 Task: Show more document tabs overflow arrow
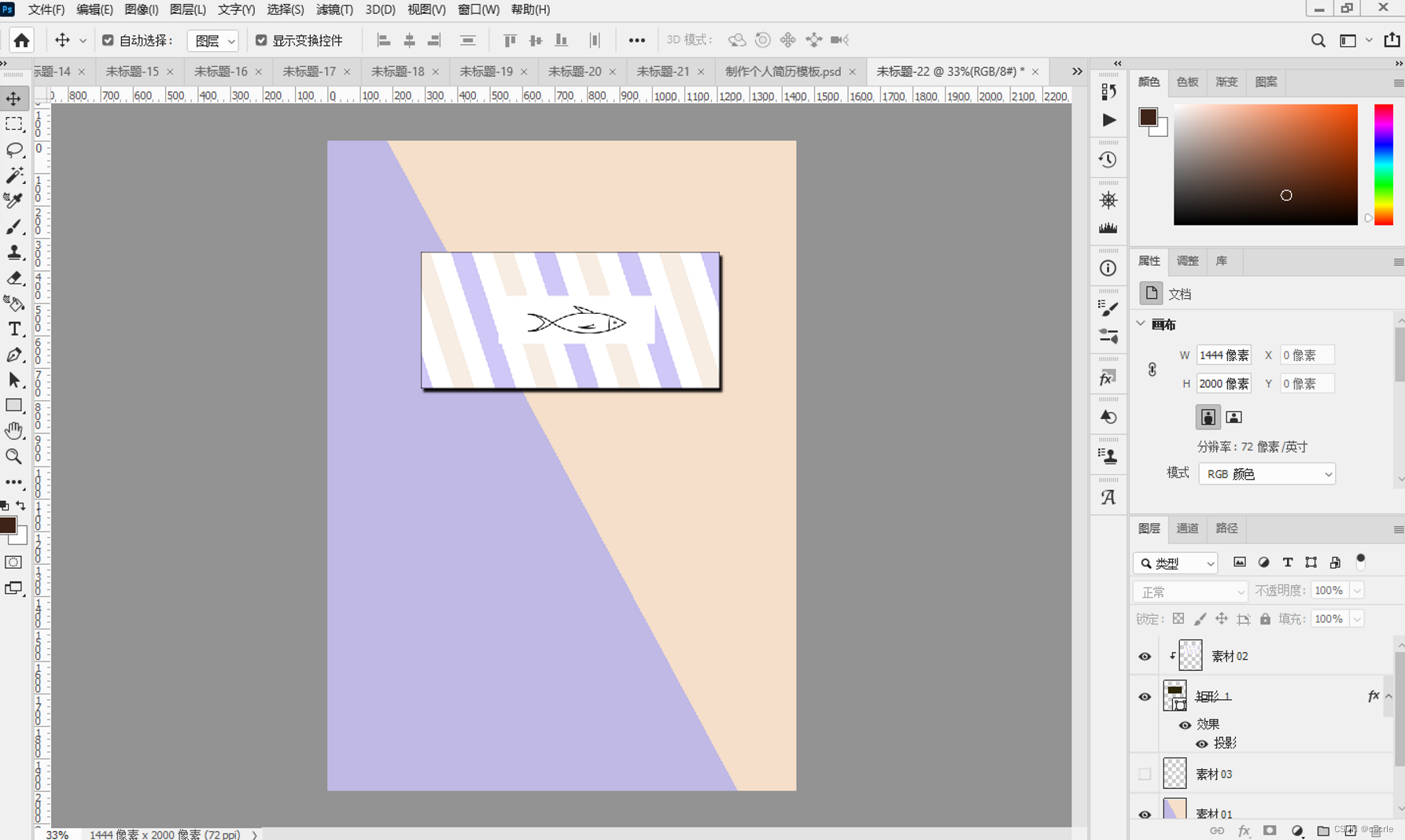[1077, 71]
